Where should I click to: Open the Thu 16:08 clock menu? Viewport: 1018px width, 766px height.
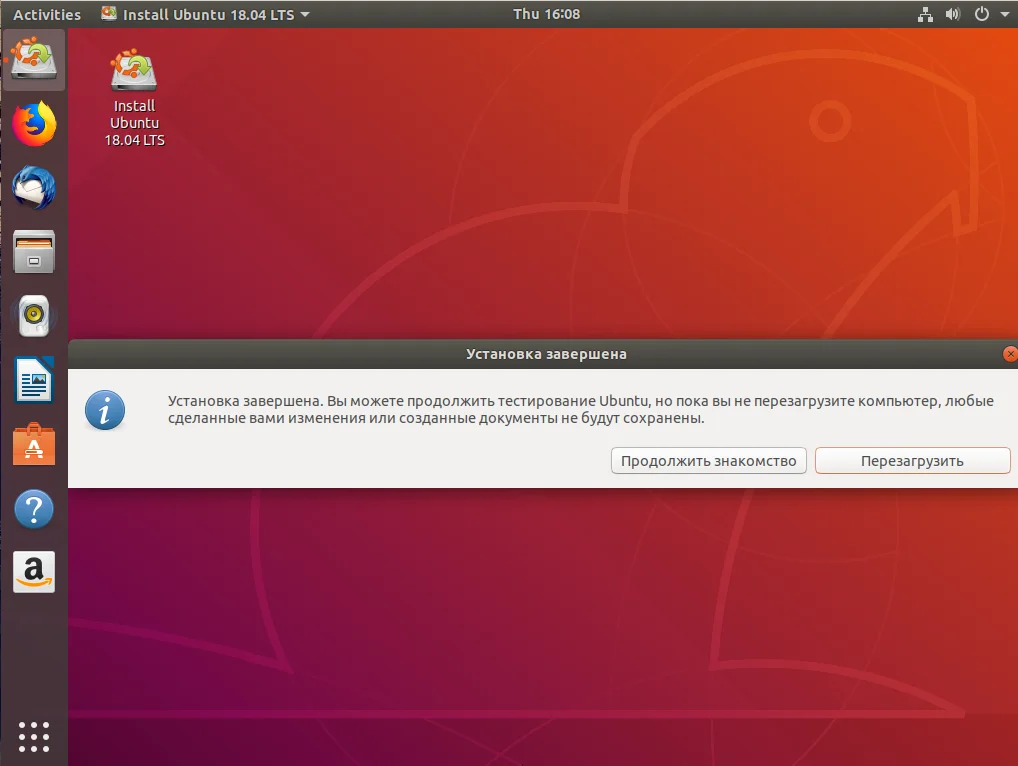pos(546,14)
